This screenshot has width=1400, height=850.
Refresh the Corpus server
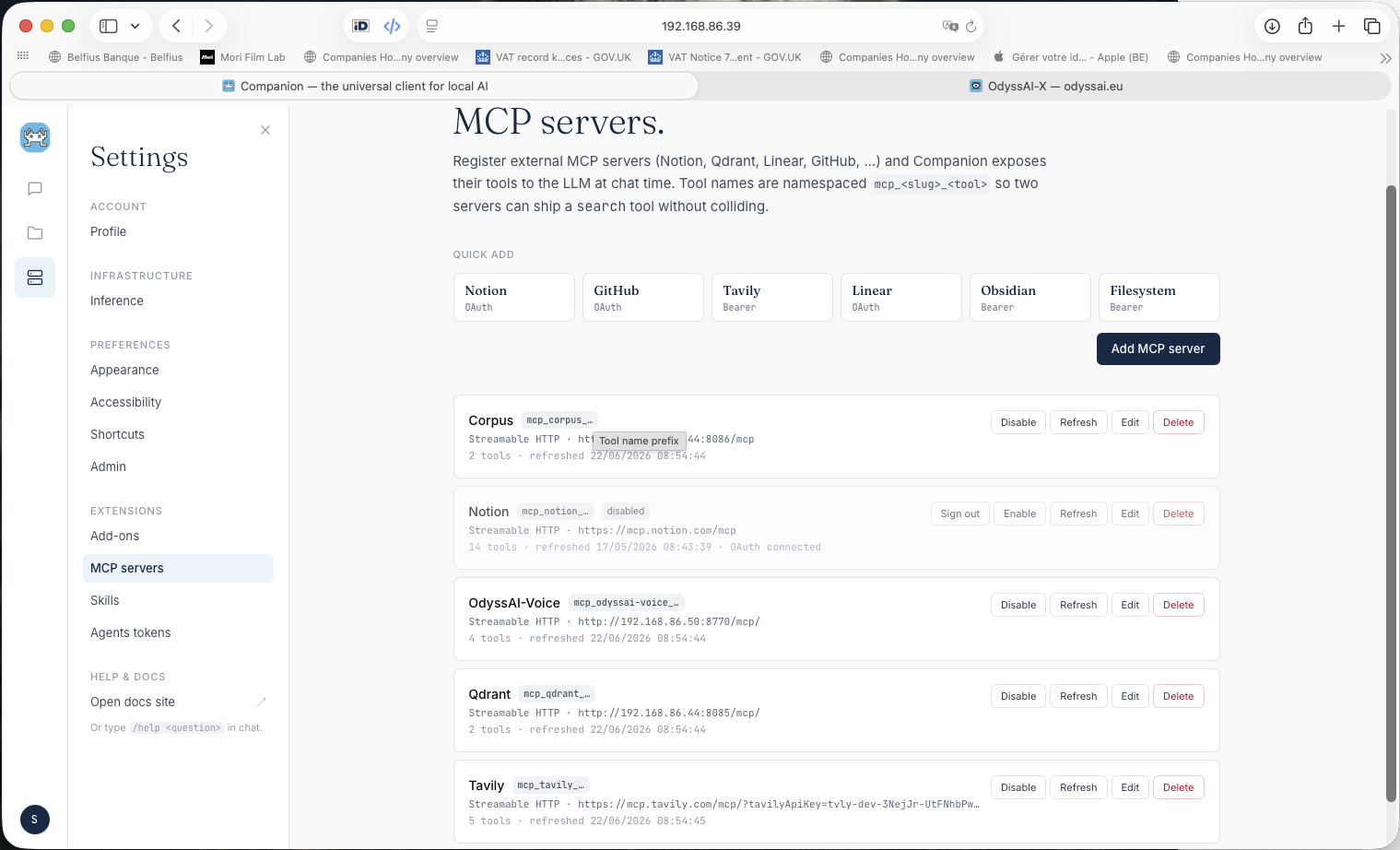tap(1078, 422)
